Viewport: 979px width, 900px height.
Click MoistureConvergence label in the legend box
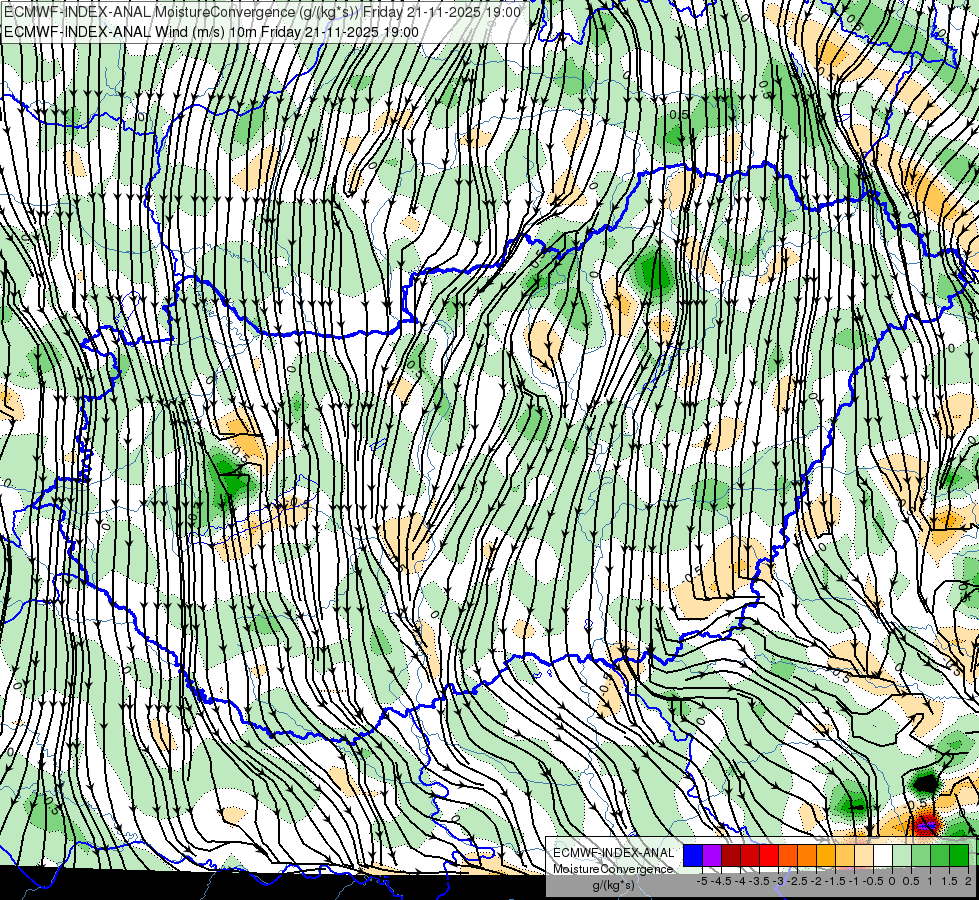pyautogui.click(x=613, y=869)
